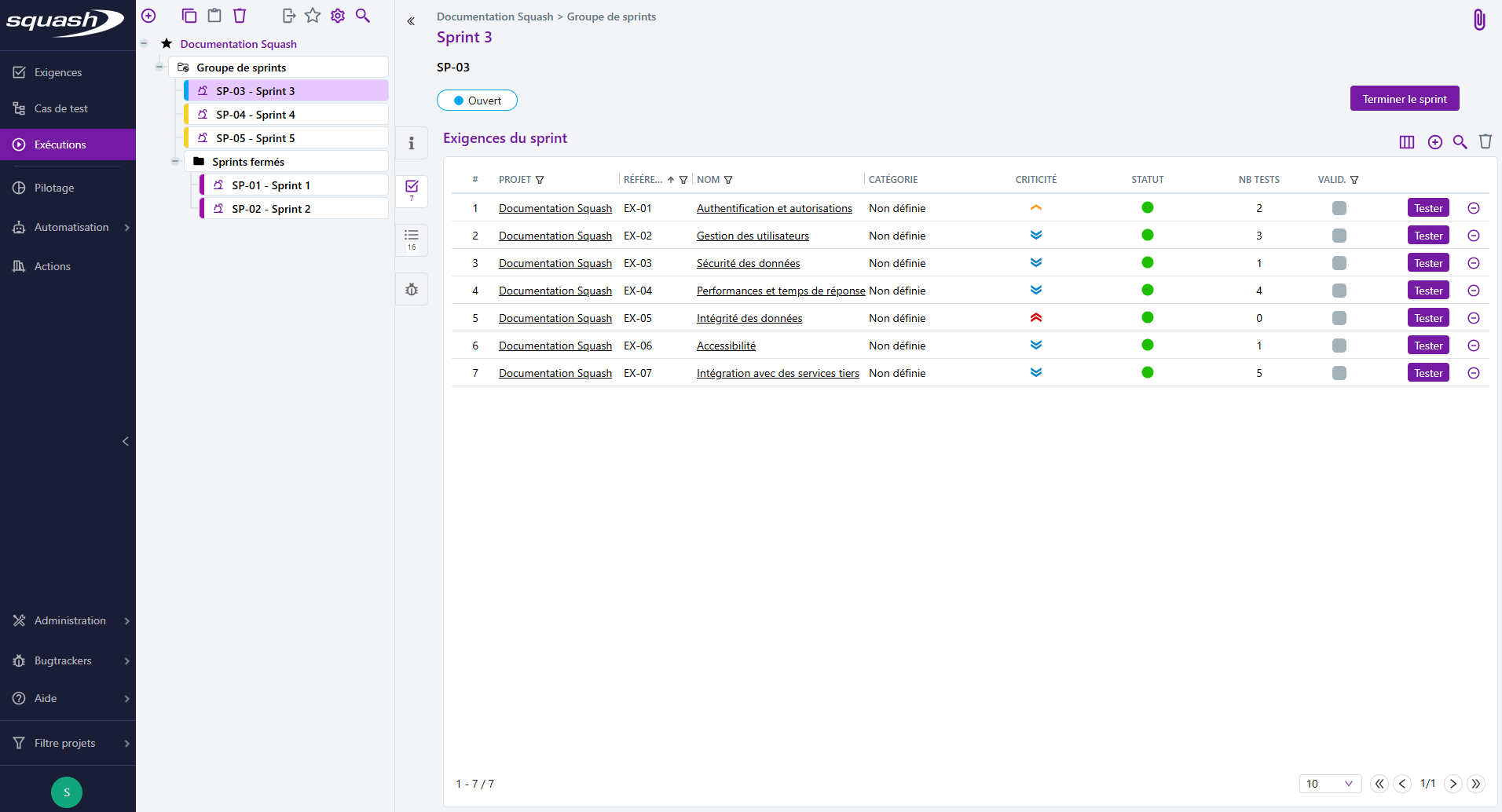The width and height of the screenshot is (1502, 812).
Task: Expand the Administration submenu
Action: pyautogui.click(x=69, y=620)
